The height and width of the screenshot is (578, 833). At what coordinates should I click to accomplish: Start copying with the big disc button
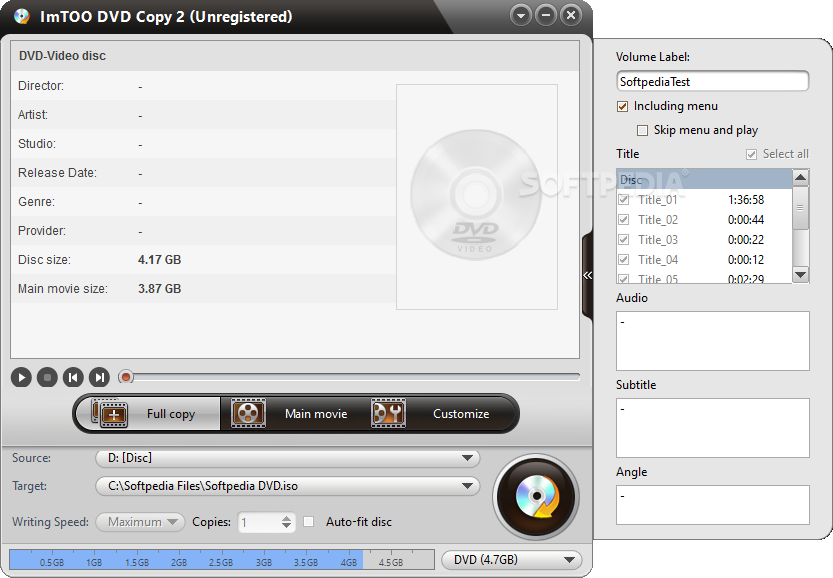click(x=536, y=497)
